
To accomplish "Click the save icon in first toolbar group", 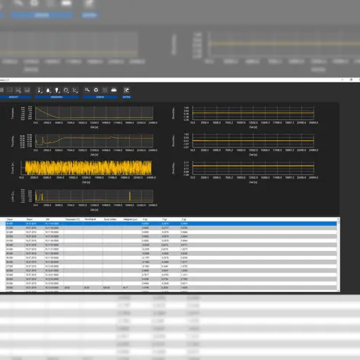I will [27, 90].
